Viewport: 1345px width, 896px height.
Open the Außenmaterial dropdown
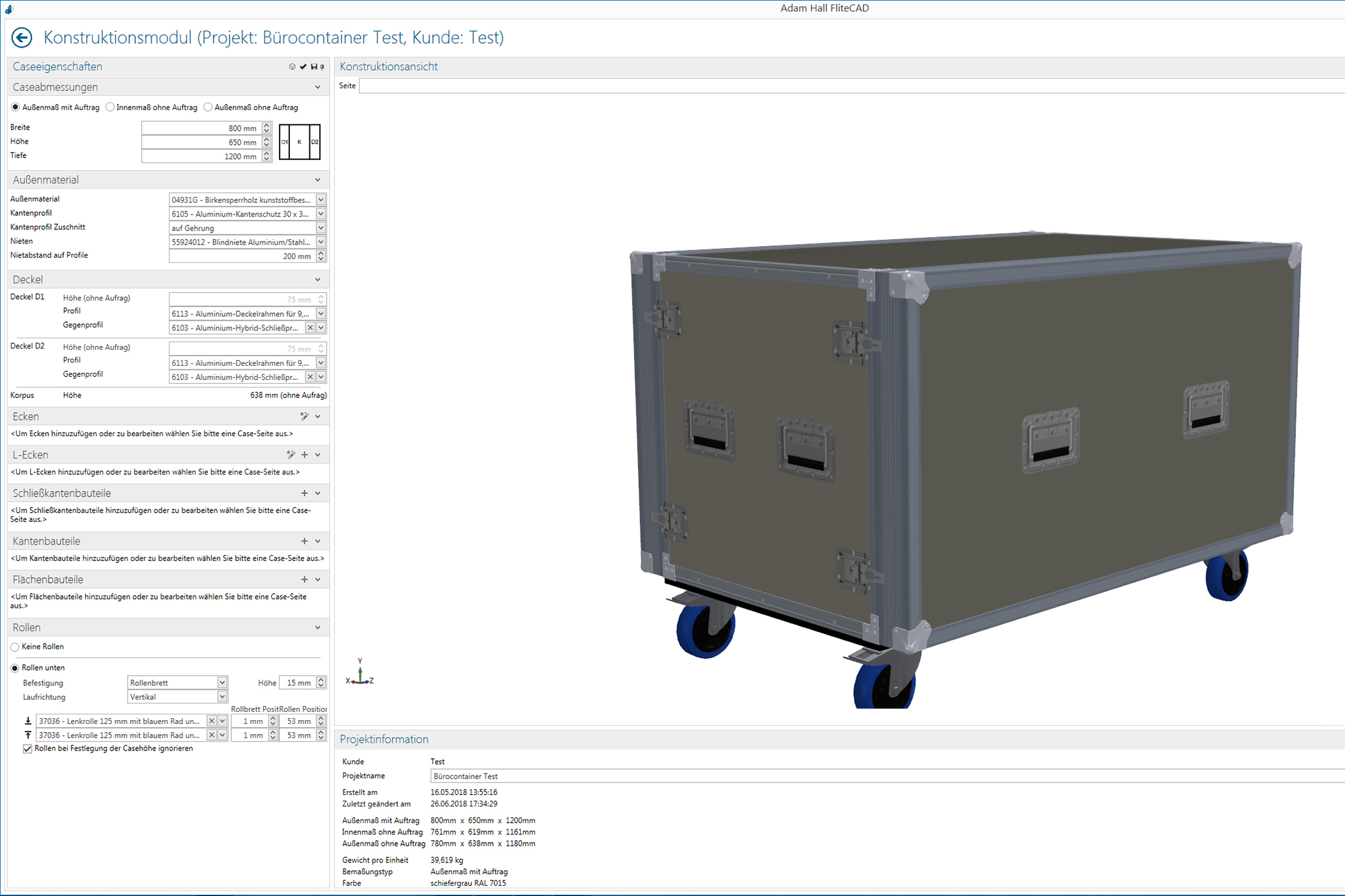[x=321, y=200]
